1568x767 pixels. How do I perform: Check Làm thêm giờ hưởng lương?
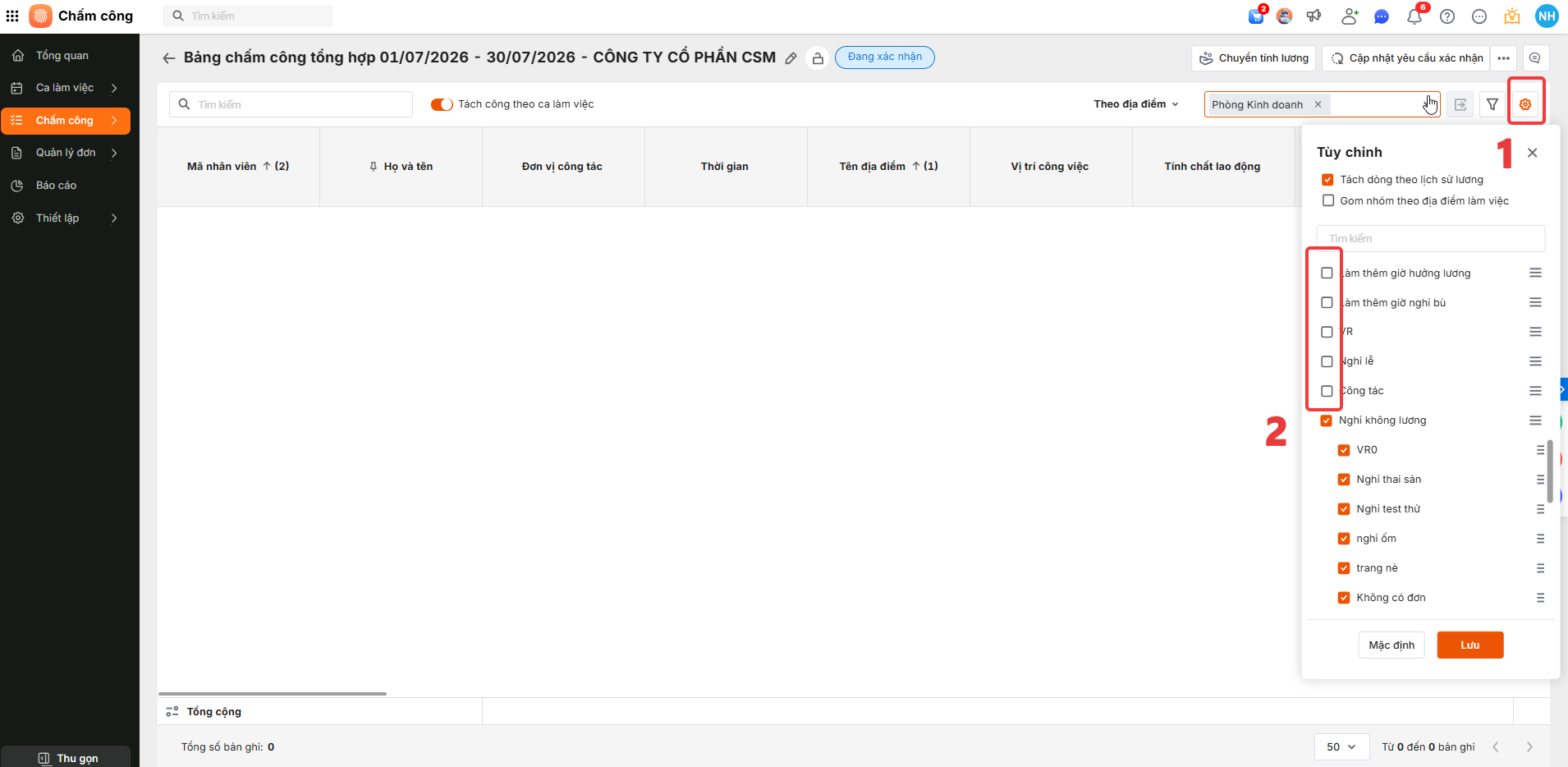1327,273
